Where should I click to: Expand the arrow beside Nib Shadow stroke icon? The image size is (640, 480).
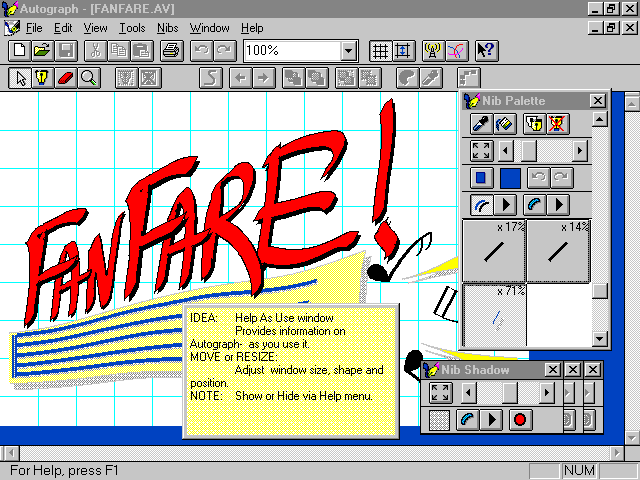(491, 420)
